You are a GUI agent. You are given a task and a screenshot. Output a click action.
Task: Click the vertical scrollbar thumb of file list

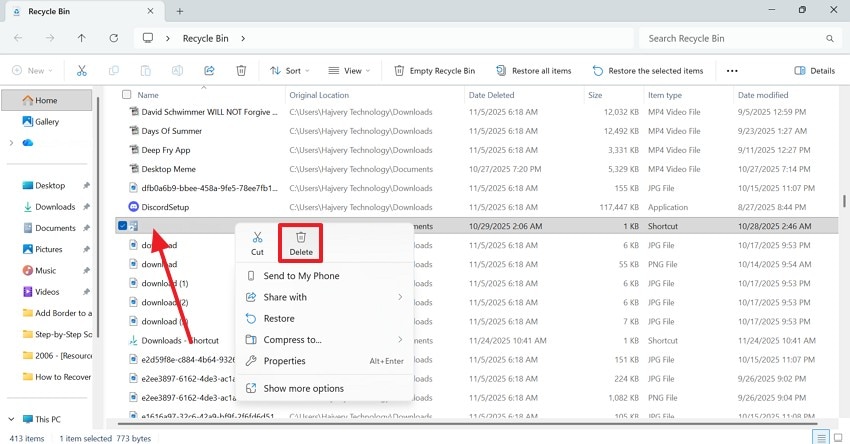point(843,201)
